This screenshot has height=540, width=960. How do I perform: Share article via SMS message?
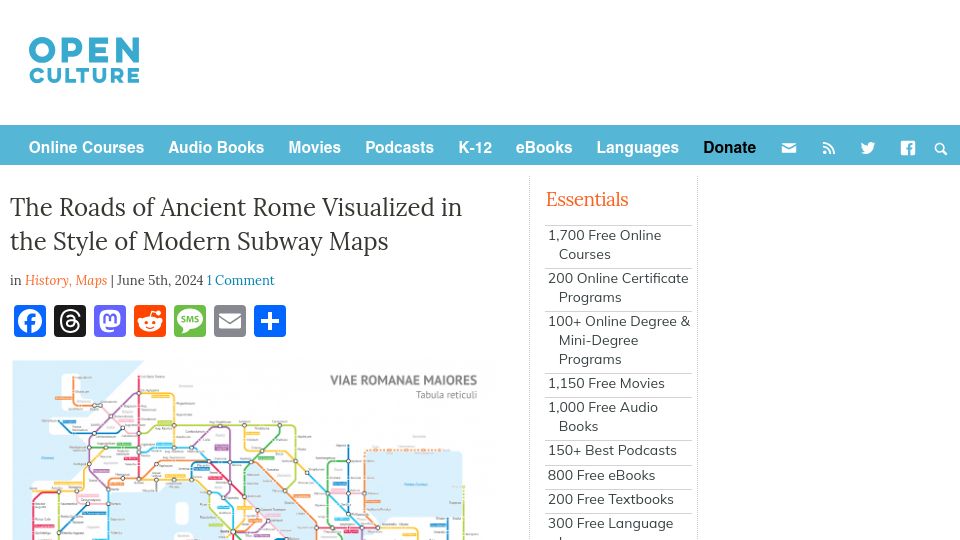(190, 321)
